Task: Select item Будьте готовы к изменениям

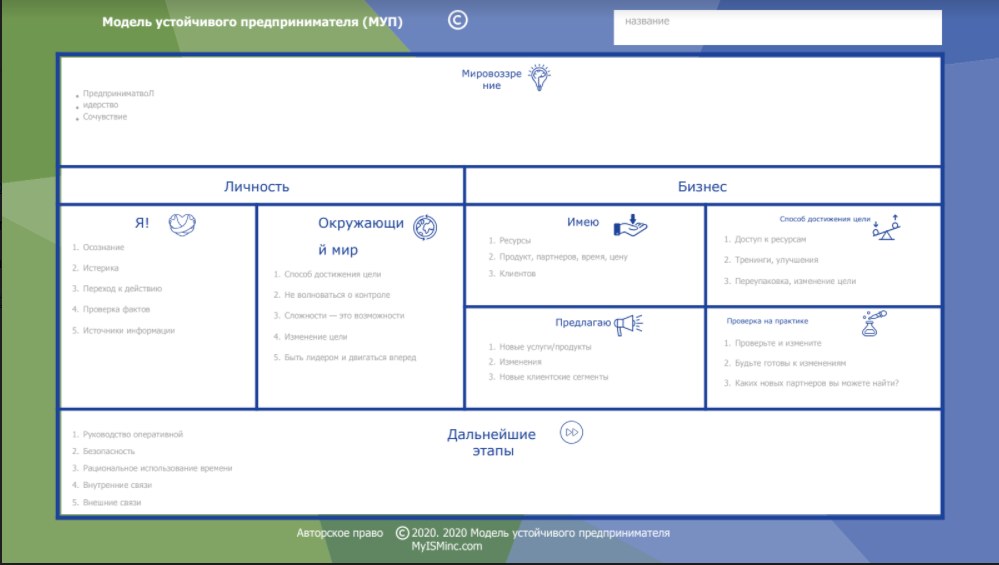Action: tap(790, 363)
